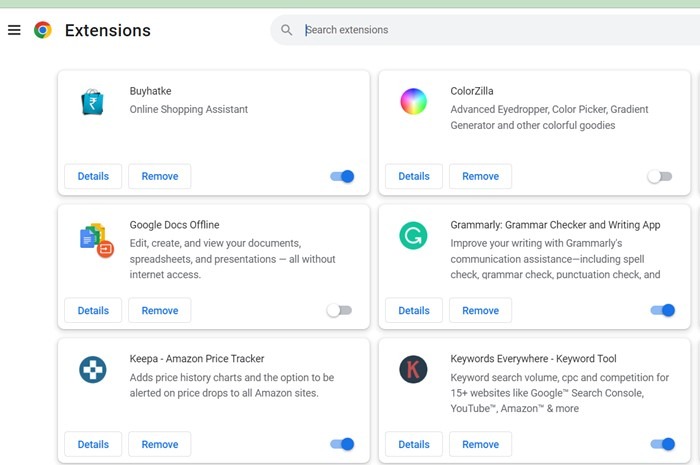Screen dimensions: 700x465
Task: Click 'Keepa - Amazon Price Tracker' title
Action: (197, 359)
